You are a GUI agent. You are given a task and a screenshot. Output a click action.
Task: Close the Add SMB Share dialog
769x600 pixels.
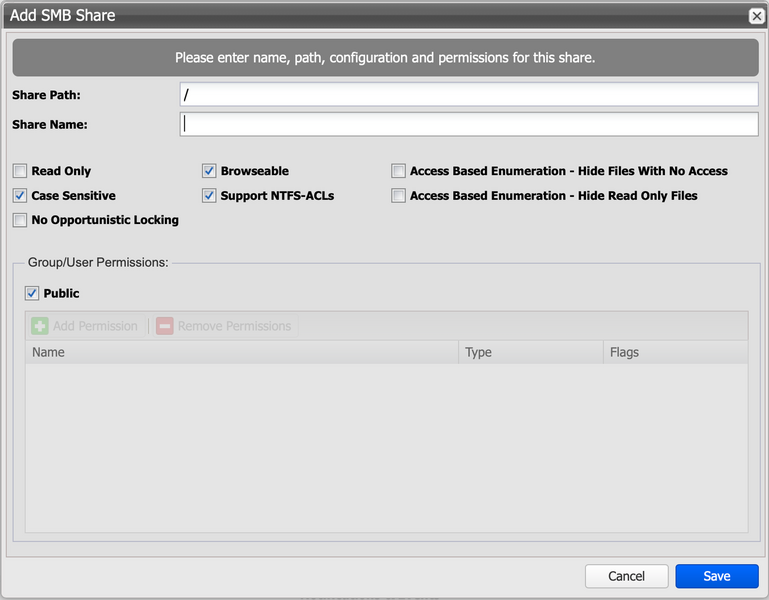[757, 16]
